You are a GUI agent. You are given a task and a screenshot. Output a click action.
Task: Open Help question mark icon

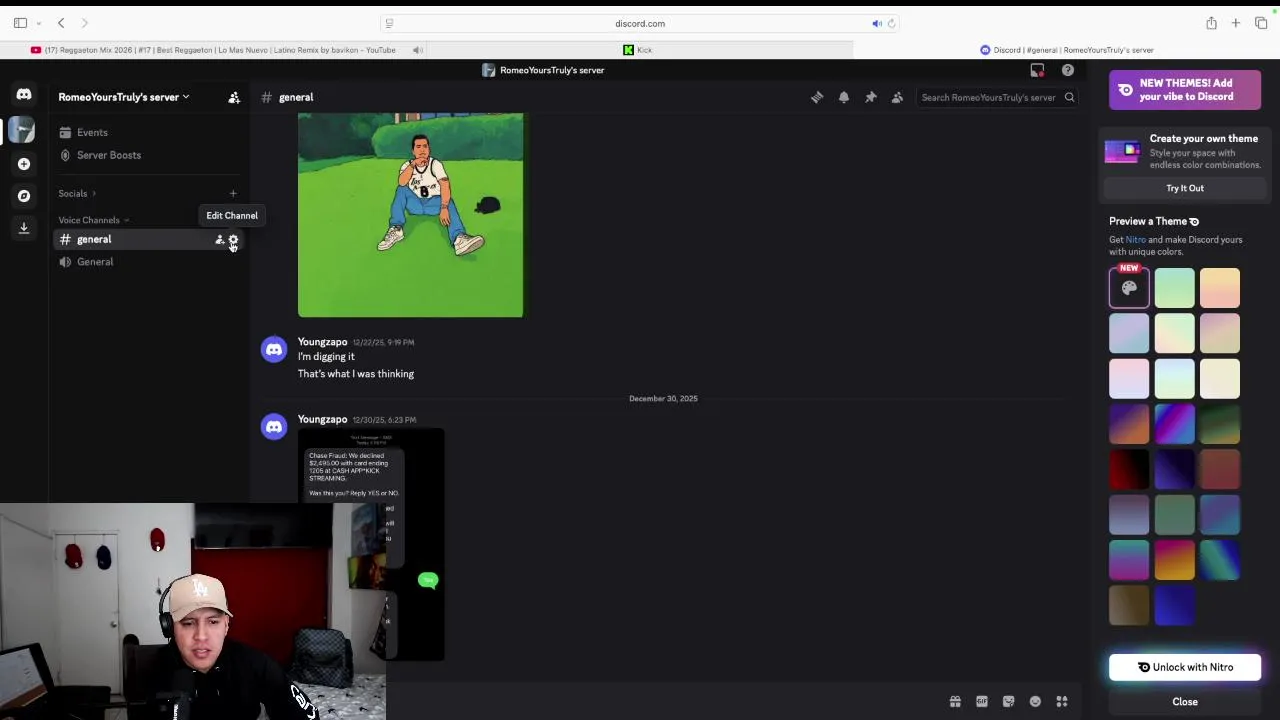click(1068, 70)
